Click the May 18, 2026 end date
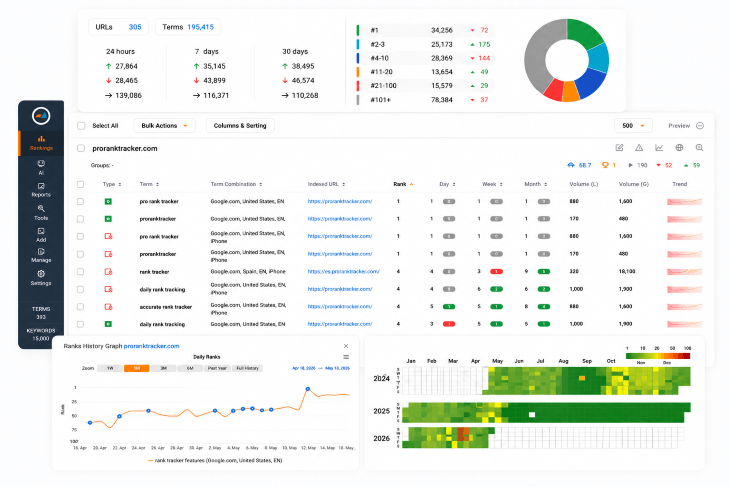 click(x=337, y=368)
